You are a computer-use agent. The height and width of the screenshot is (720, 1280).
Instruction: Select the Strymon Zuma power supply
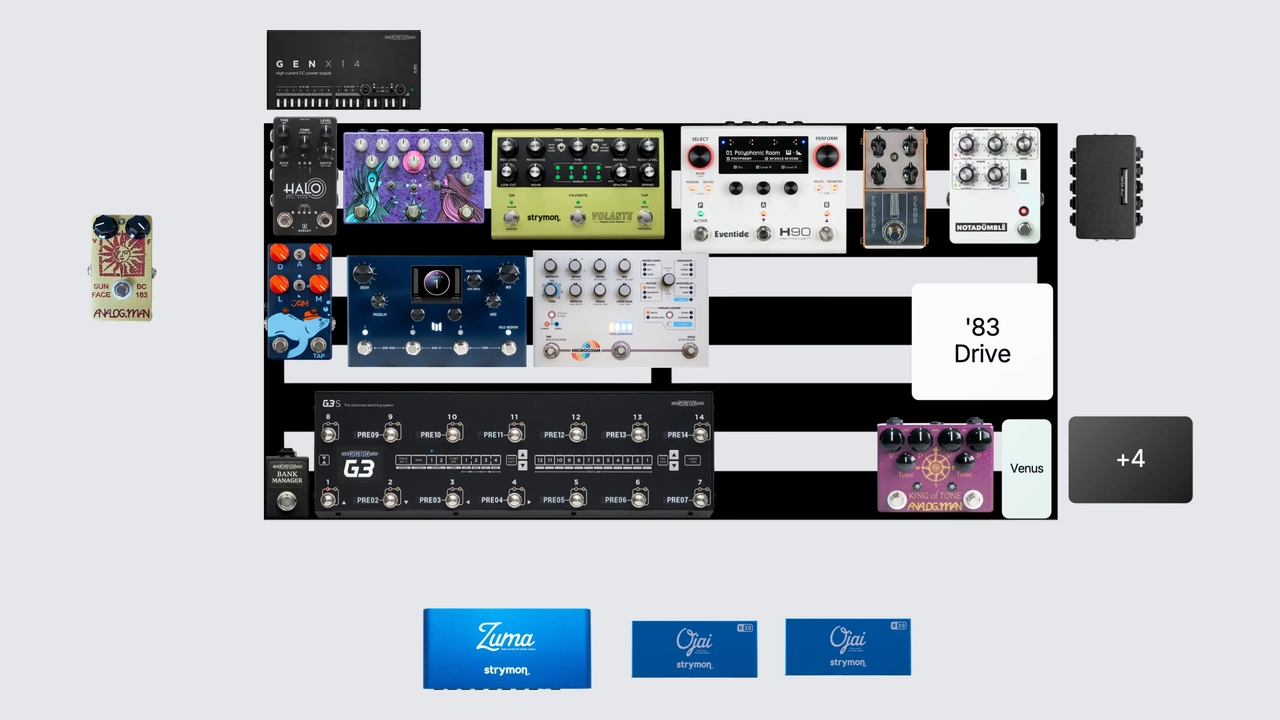point(507,648)
